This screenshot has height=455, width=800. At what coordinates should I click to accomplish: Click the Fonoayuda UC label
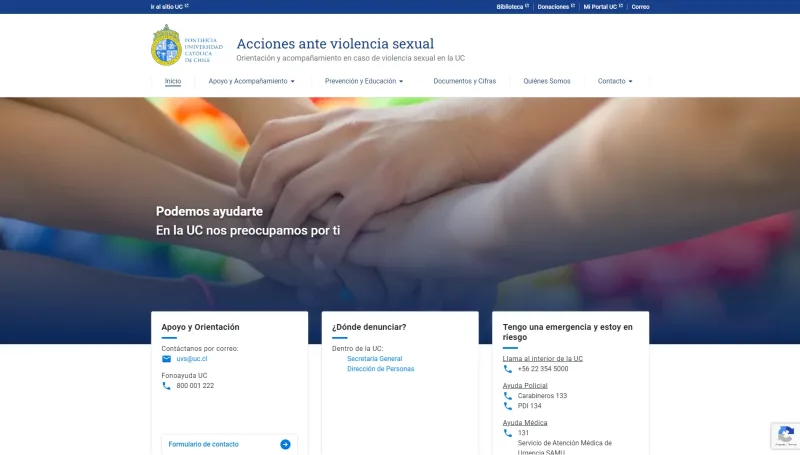[x=184, y=375]
